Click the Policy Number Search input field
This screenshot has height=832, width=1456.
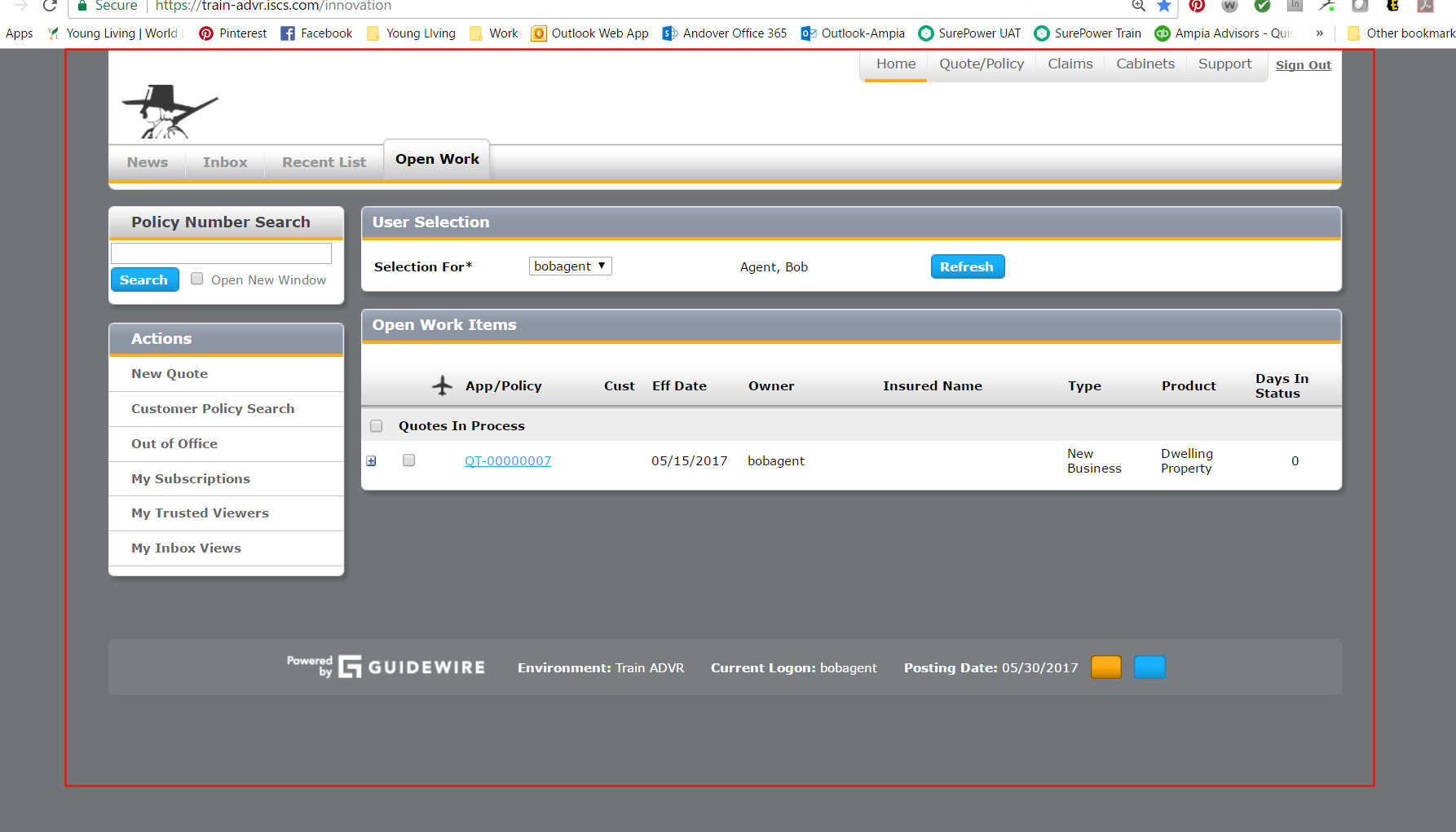pos(221,253)
